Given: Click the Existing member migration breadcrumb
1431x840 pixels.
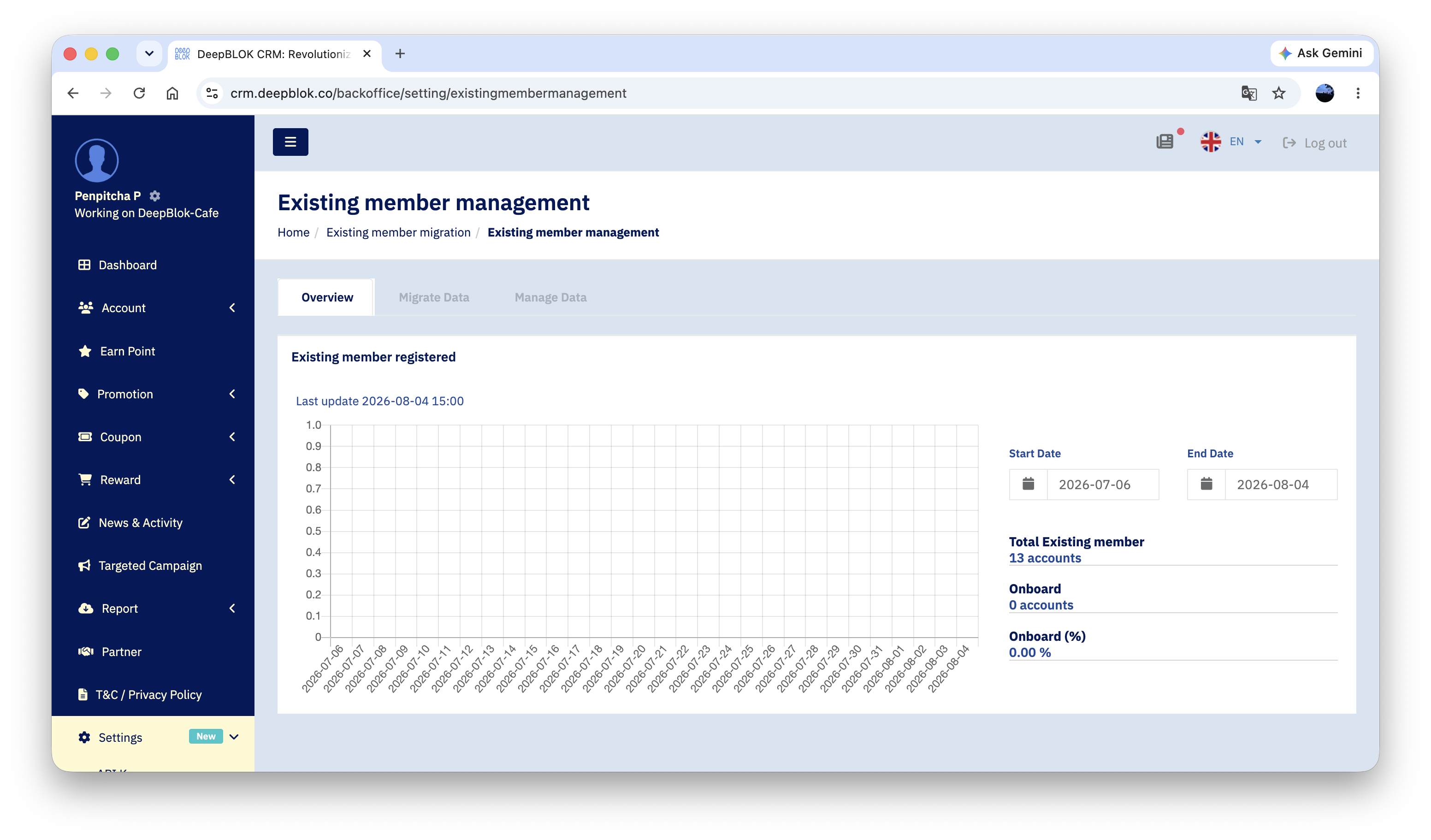Looking at the screenshot, I should (x=398, y=232).
